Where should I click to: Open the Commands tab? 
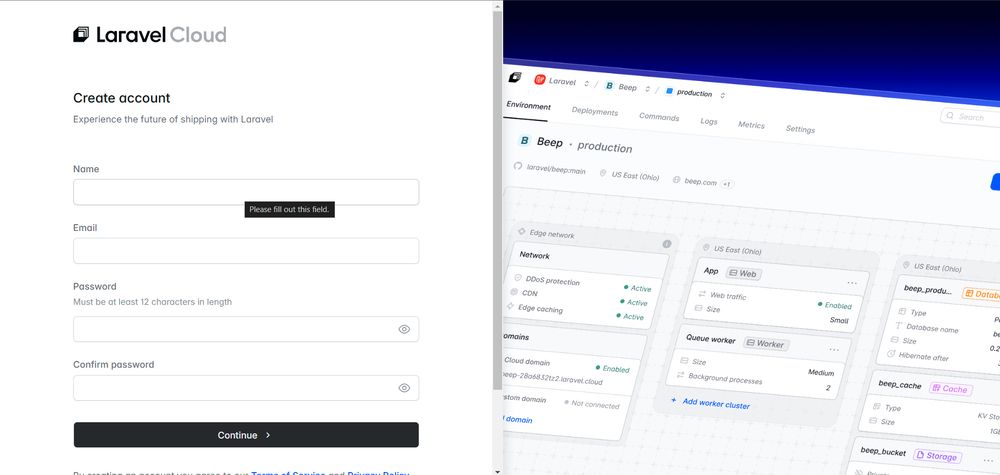tap(659, 117)
